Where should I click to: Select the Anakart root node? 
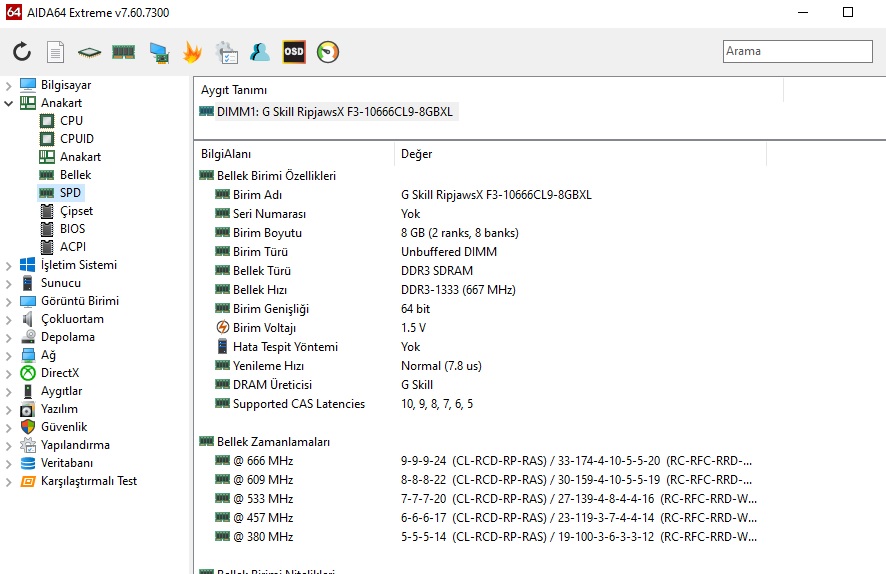tap(61, 103)
